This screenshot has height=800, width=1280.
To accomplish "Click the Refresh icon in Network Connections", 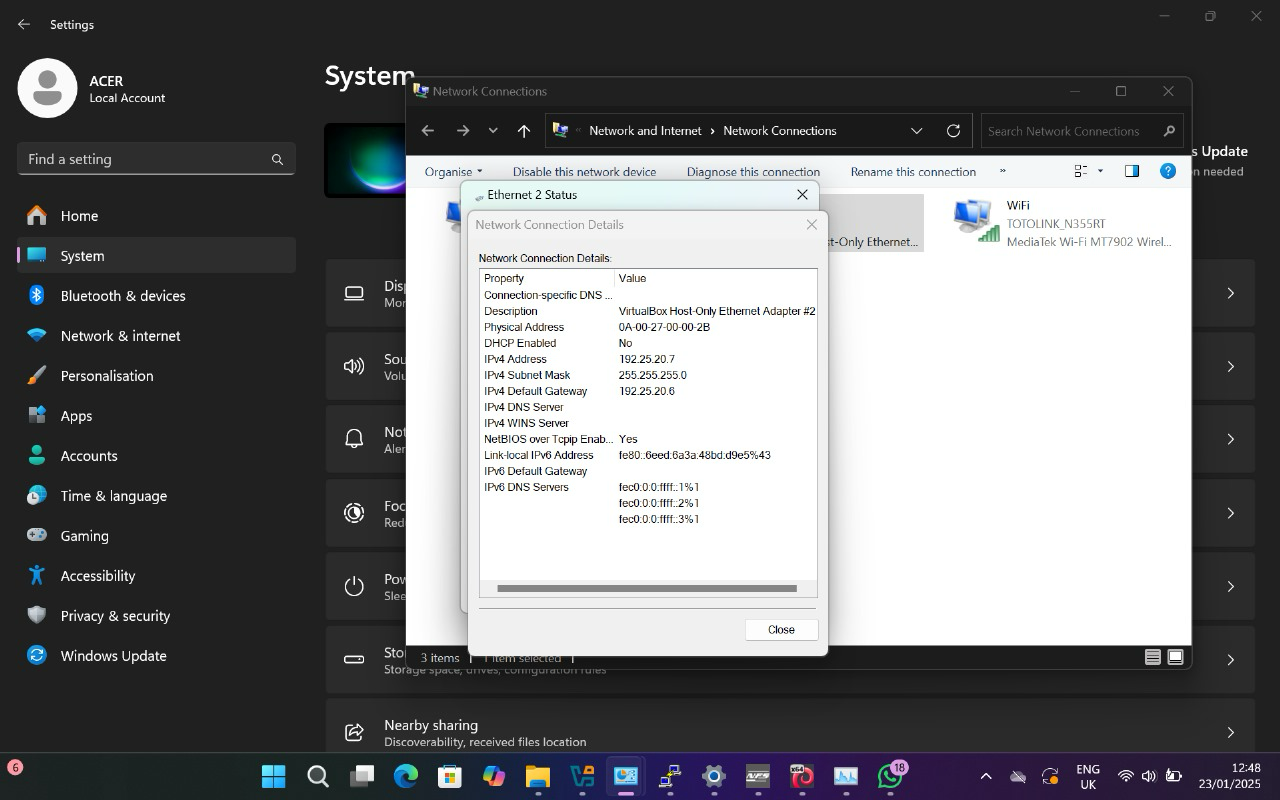I will [x=953, y=131].
